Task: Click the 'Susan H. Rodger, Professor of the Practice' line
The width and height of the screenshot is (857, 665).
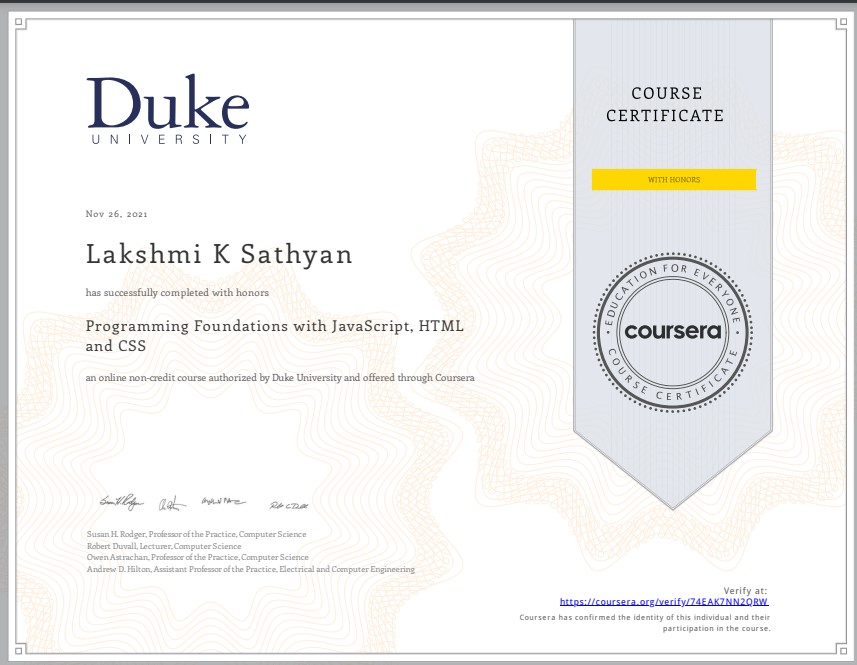Action: click(x=196, y=534)
